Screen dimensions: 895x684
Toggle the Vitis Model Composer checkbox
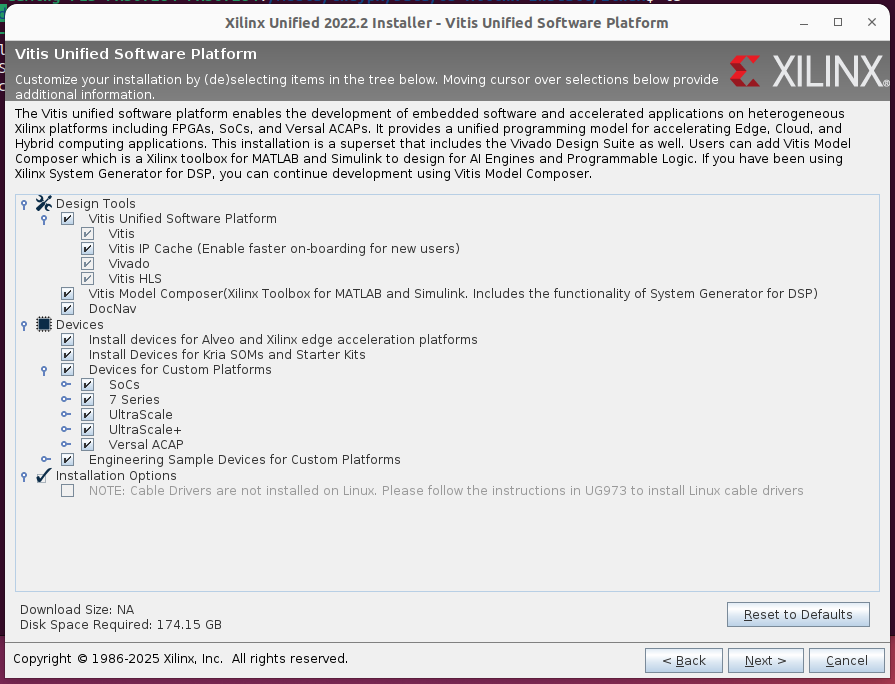67,293
